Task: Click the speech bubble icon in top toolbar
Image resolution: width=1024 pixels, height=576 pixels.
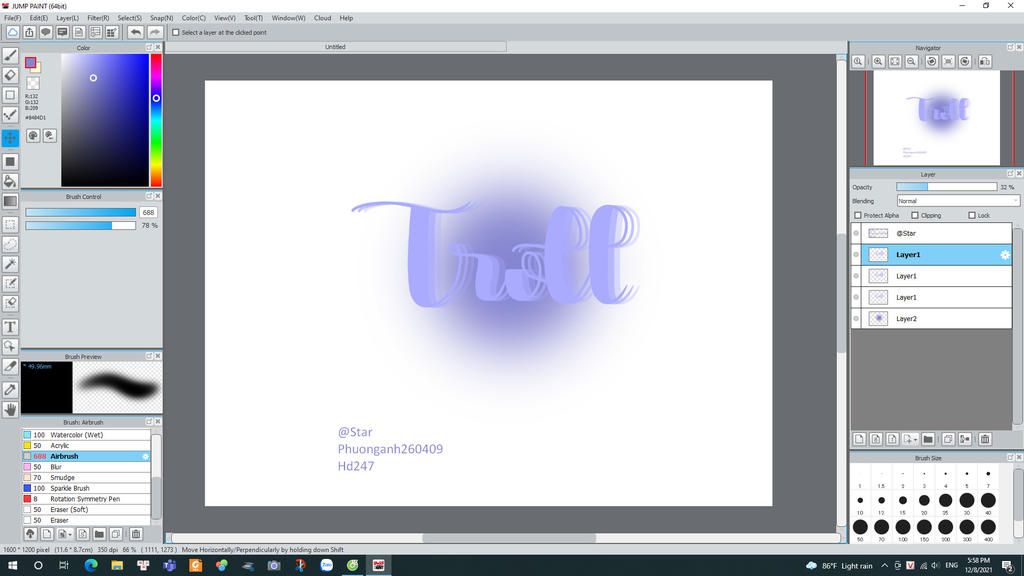Action: 46,32
